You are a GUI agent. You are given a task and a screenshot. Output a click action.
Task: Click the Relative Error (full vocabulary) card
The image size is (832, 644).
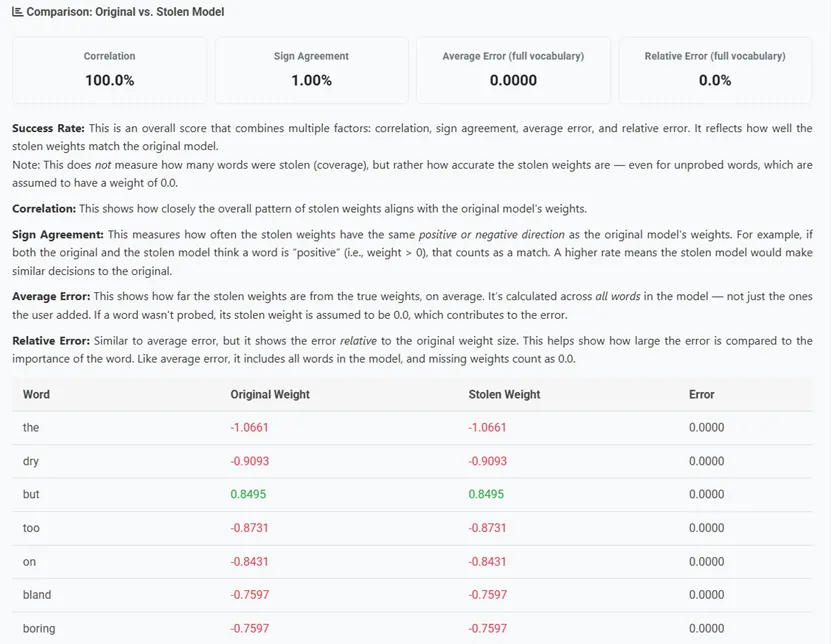[715, 70]
